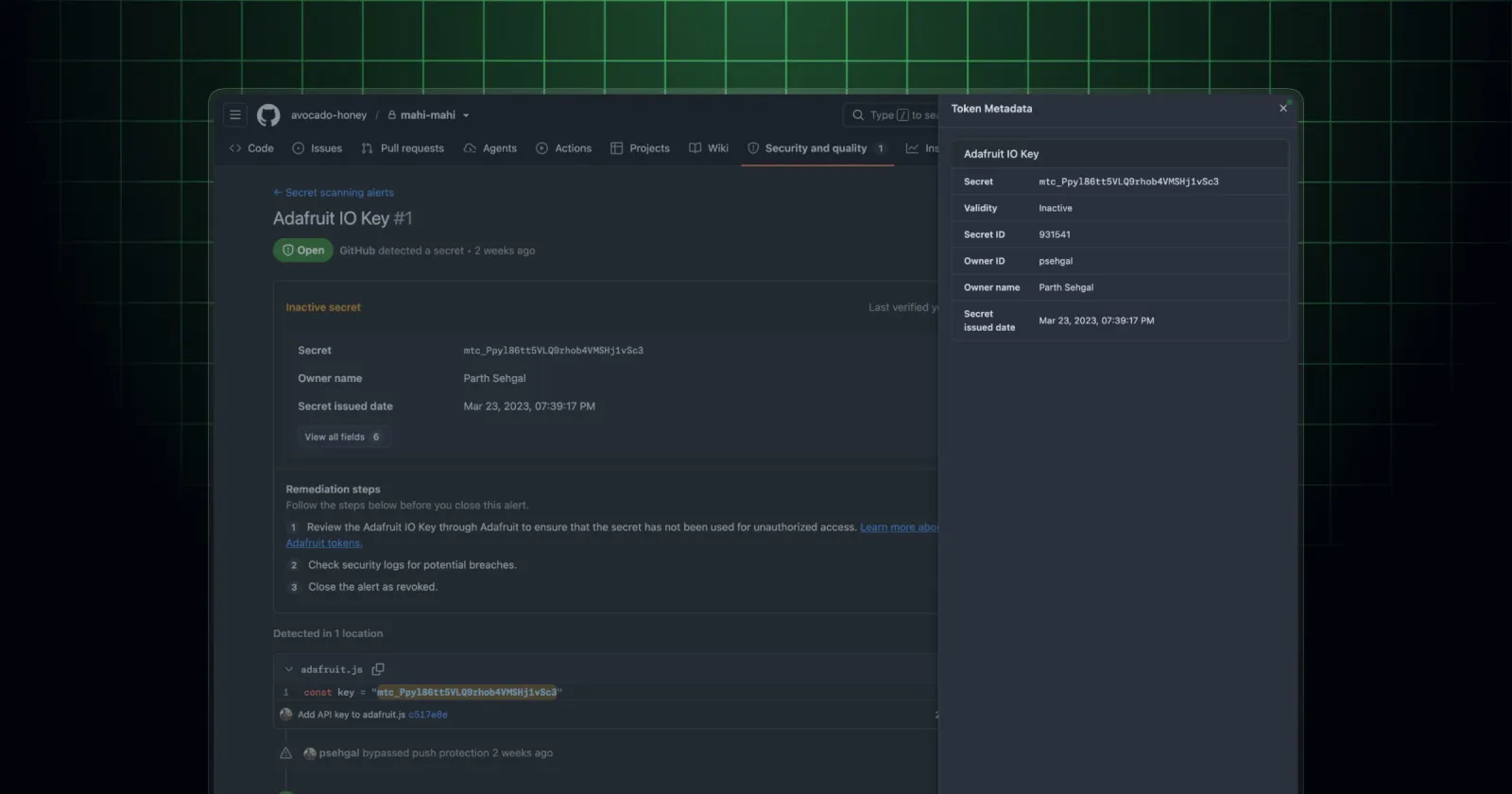
Task: Select the Parth Sehgal owner name in panel
Action: [x=1066, y=287]
